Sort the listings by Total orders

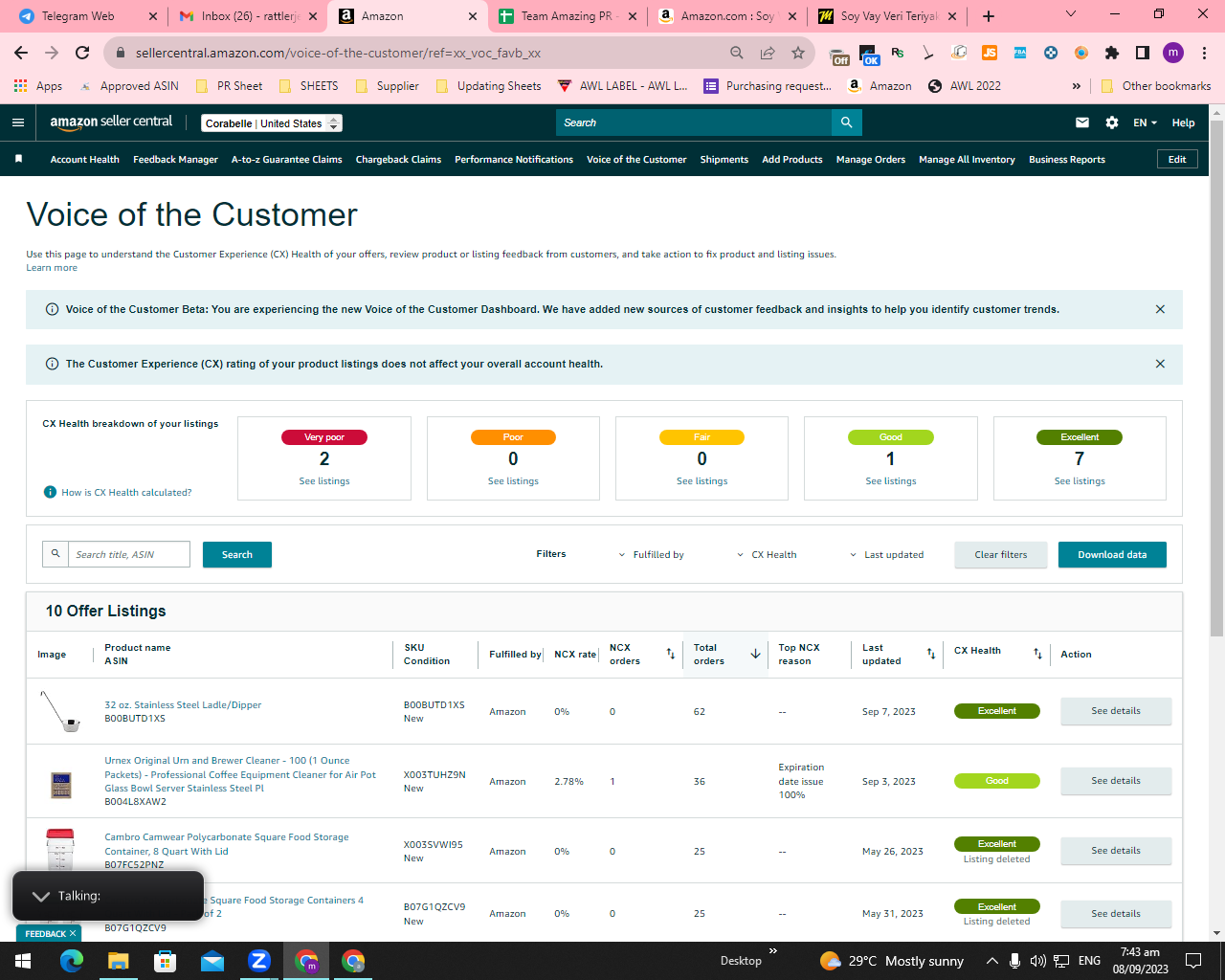click(x=755, y=654)
